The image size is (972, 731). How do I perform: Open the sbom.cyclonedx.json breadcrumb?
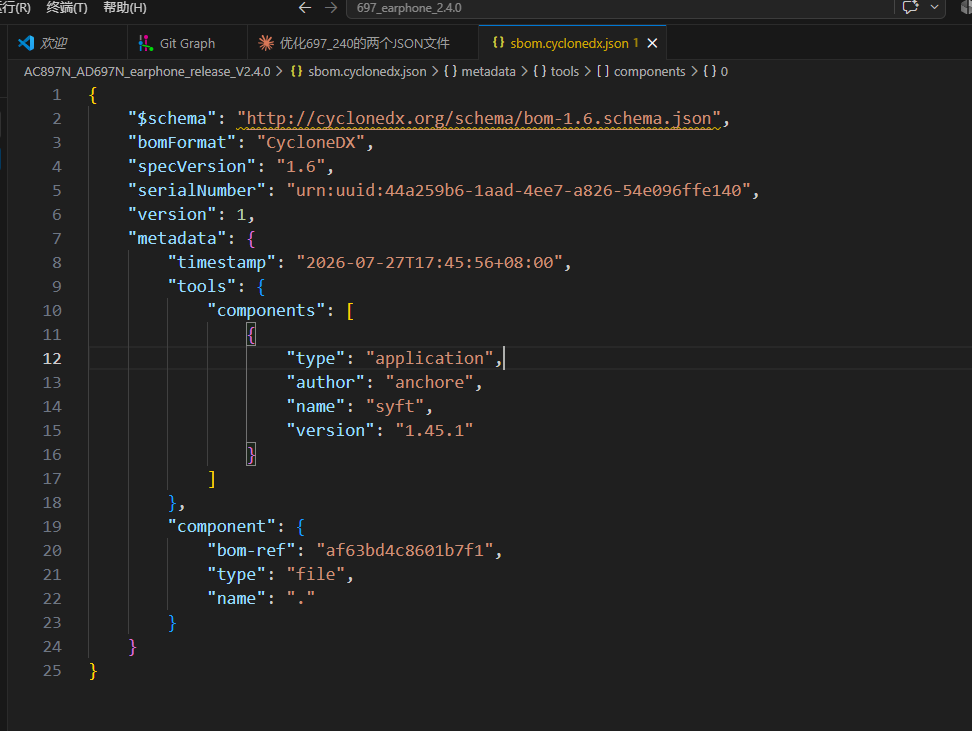click(x=367, y=71)
